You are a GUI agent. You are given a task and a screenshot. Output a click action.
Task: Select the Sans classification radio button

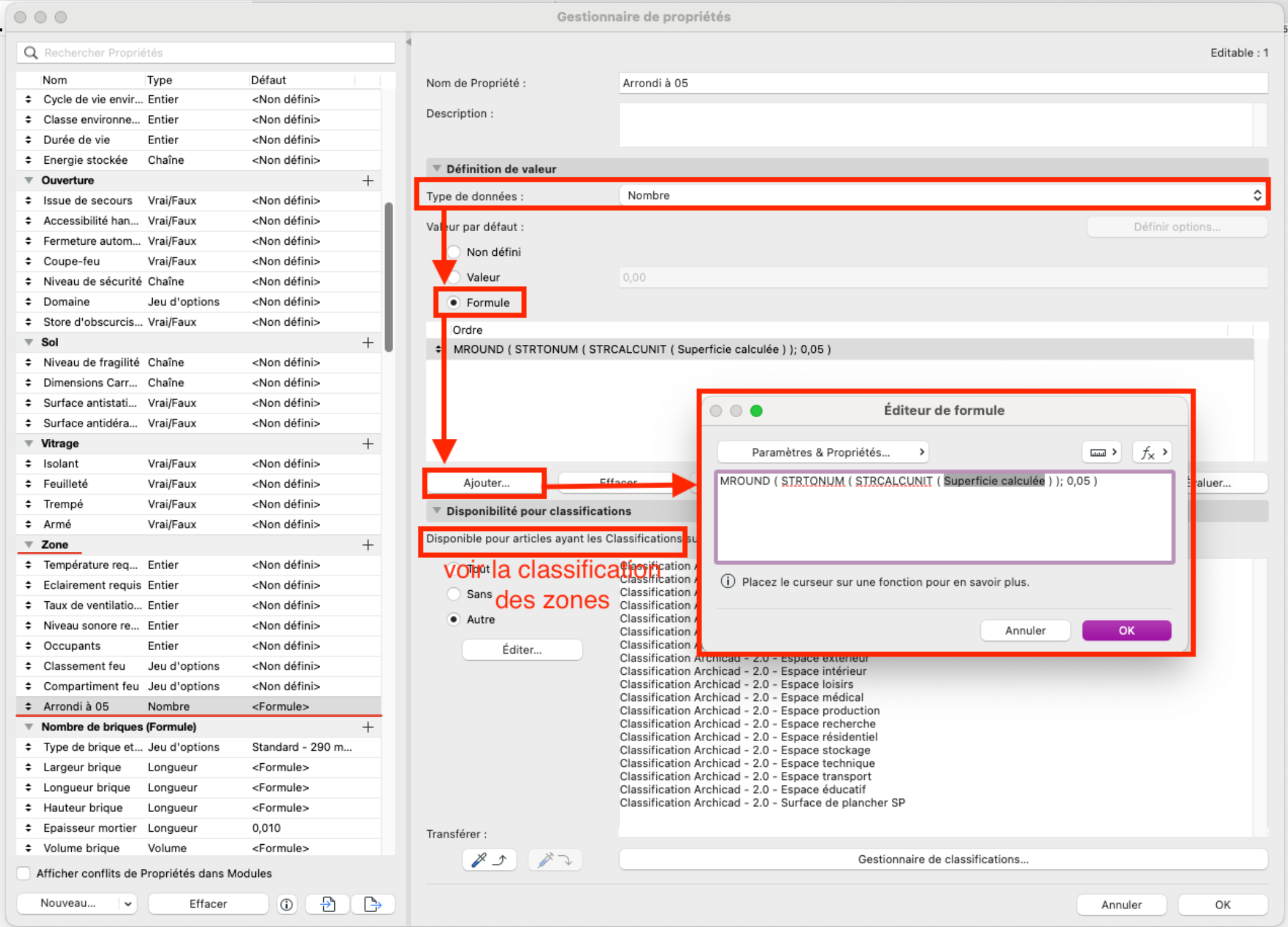[x=454, y=594]
